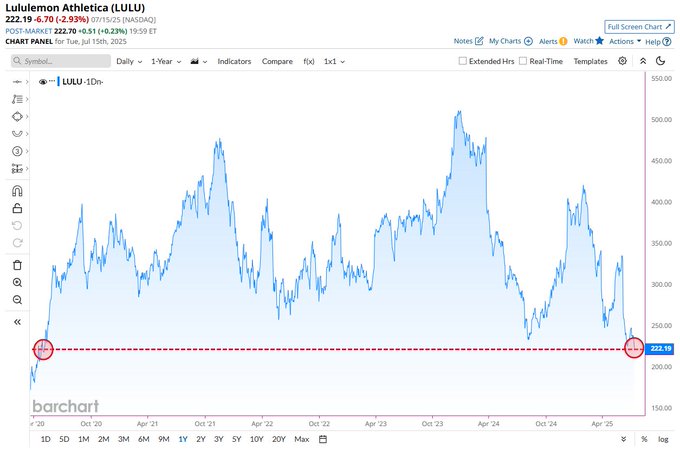Open the Actions dropdown
680x451 pixels.
[625, 41]
